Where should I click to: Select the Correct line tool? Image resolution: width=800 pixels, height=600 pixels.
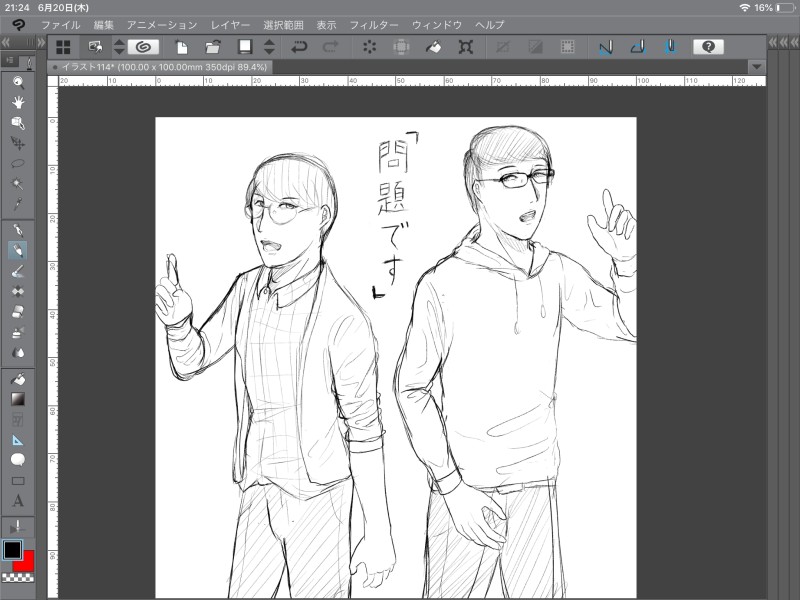[x=18, y=527]
